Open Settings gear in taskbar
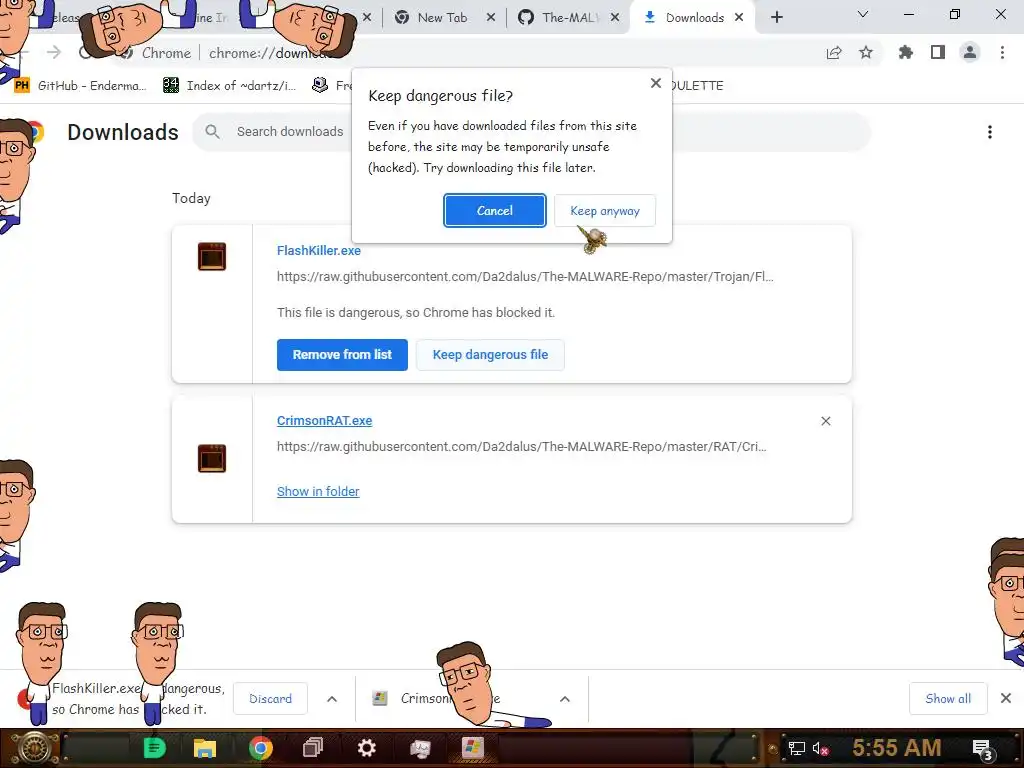 click(366, 748)
